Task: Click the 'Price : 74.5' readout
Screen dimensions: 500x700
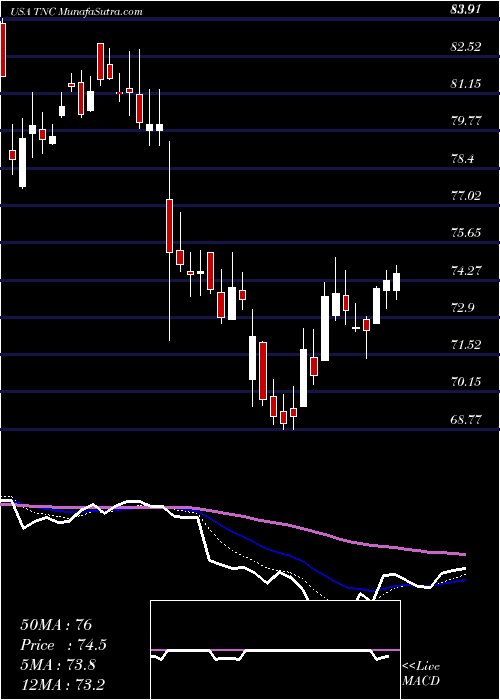Action: (63, 645)
